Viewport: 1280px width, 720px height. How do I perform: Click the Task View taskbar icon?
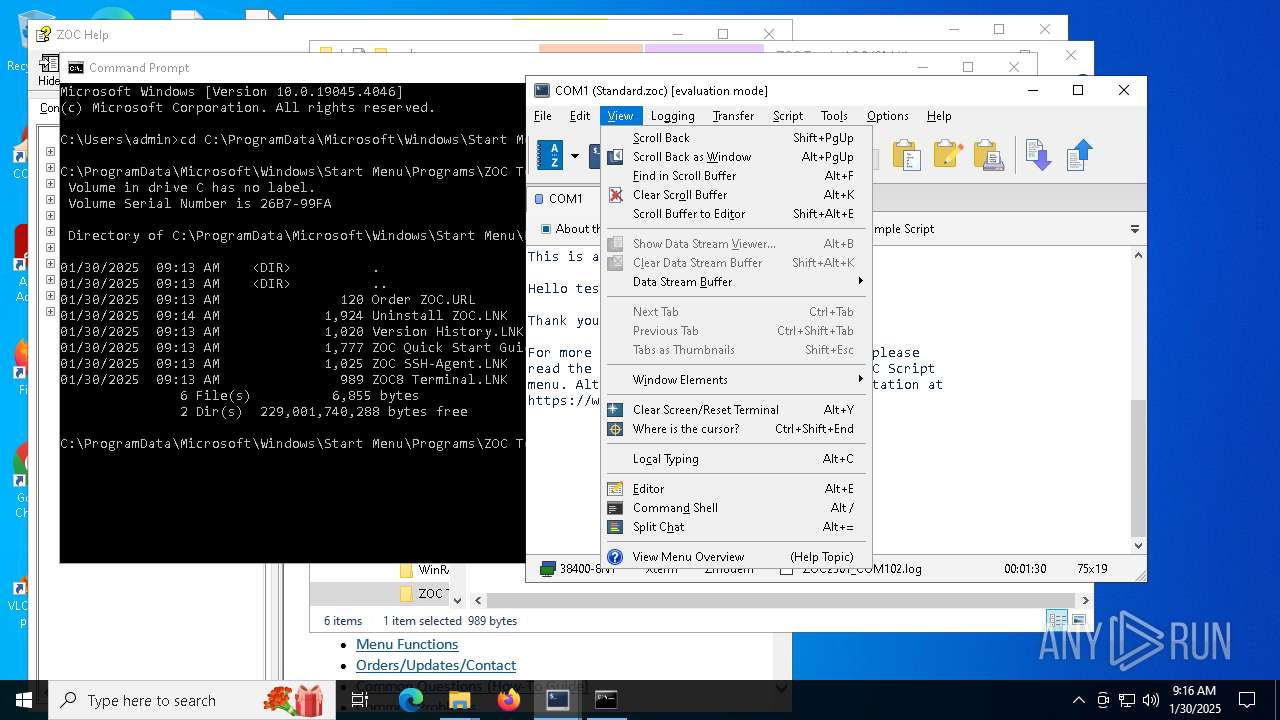[360, 700]
